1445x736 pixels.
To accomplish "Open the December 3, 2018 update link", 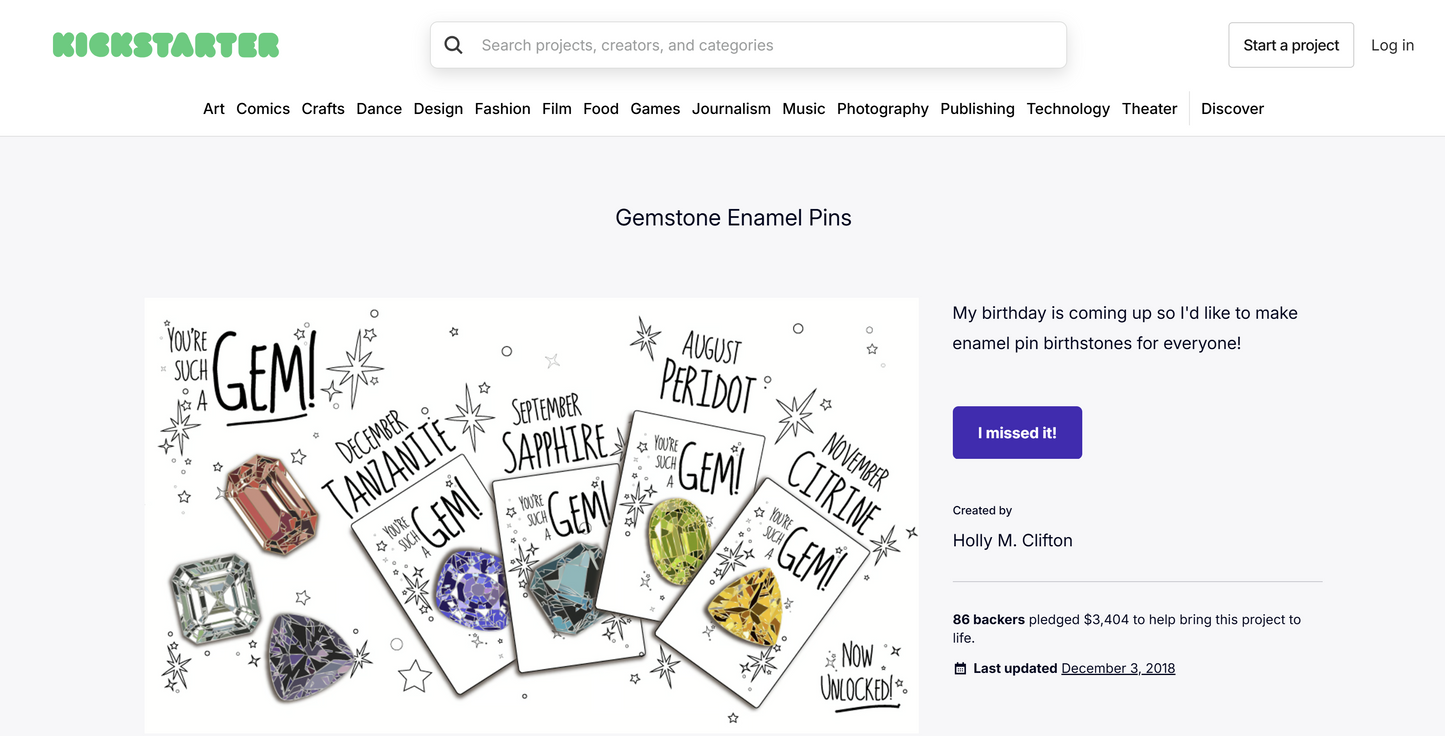I will point(1118,669).
